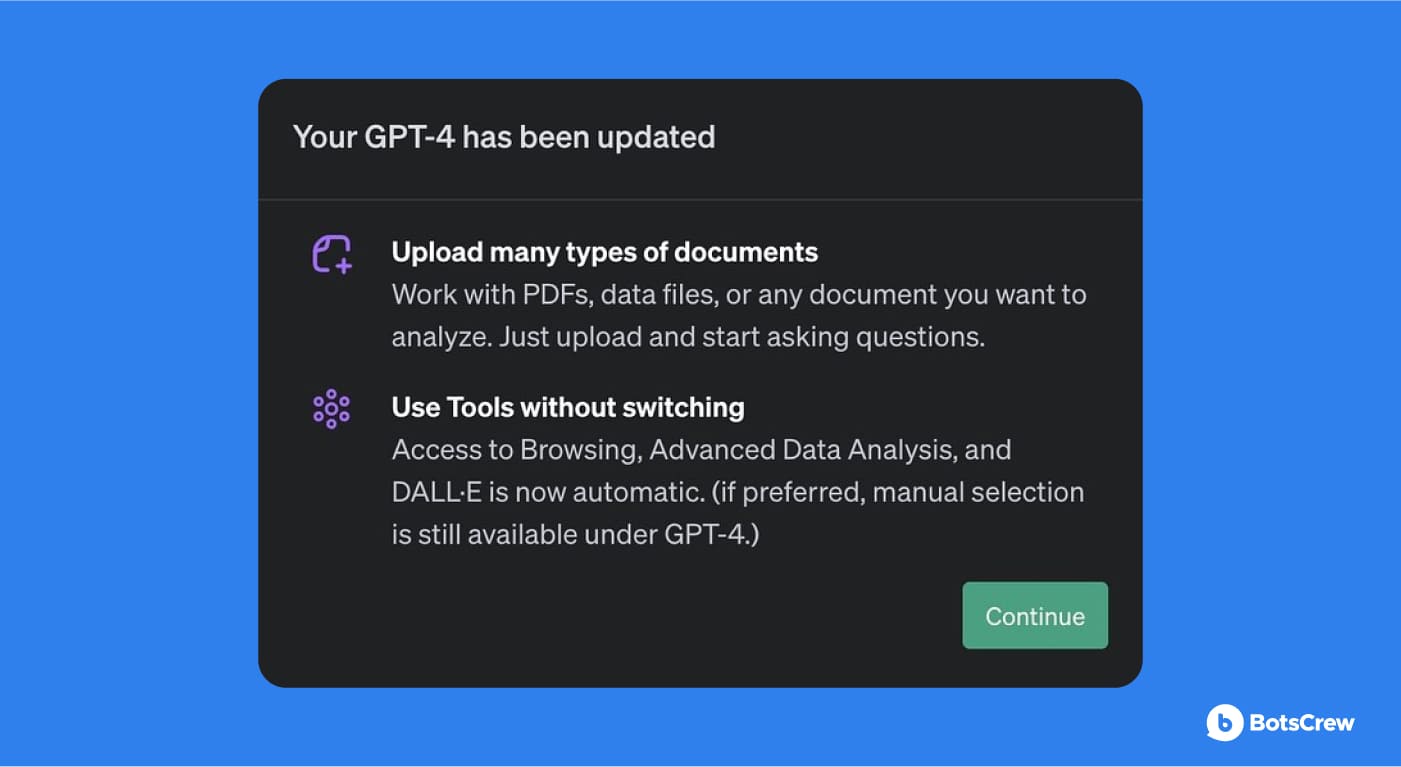Click the green Continue button

coord(1035,616)
